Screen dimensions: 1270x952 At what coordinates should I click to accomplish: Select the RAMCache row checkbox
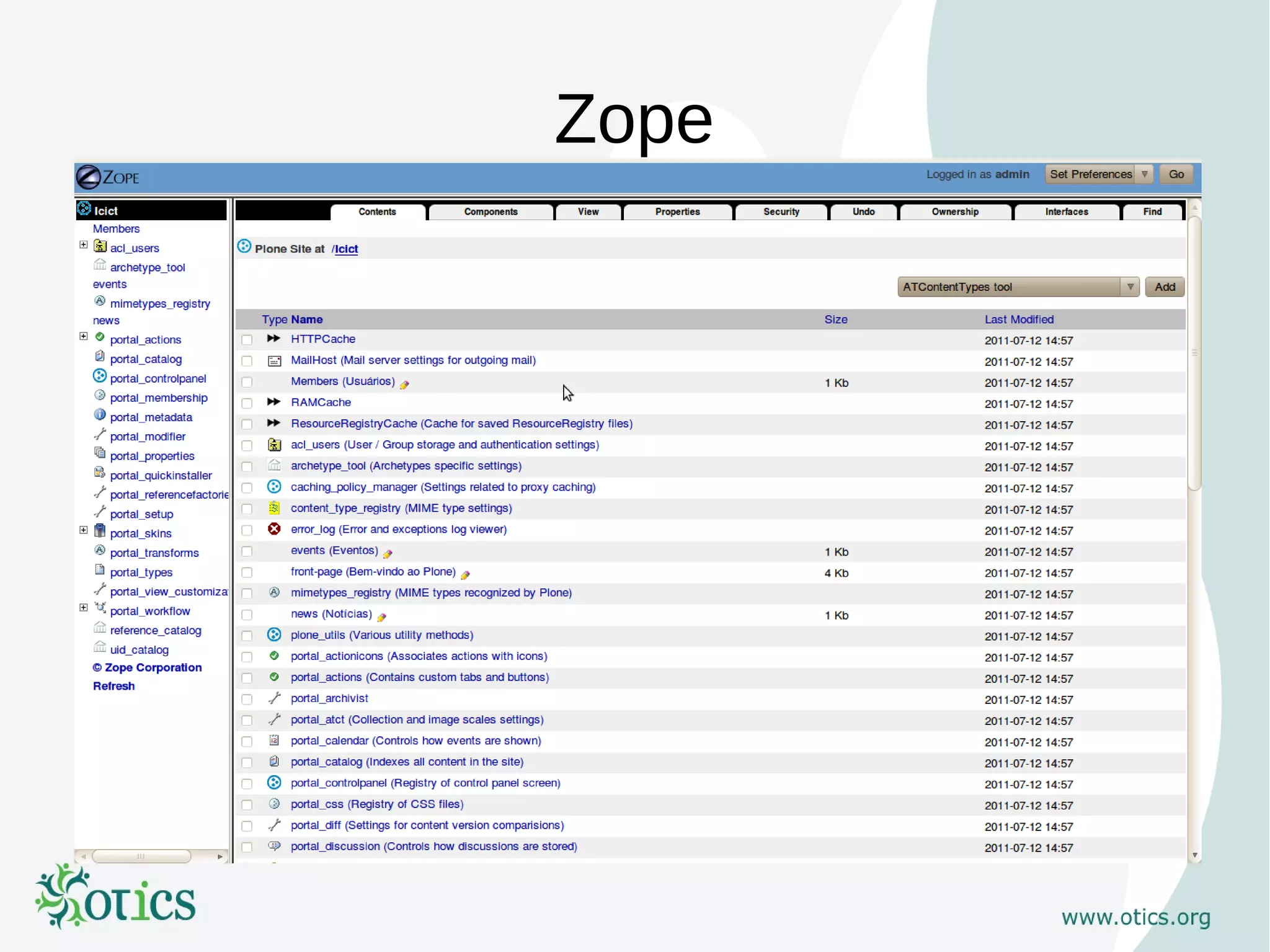[x=247, y=403]
